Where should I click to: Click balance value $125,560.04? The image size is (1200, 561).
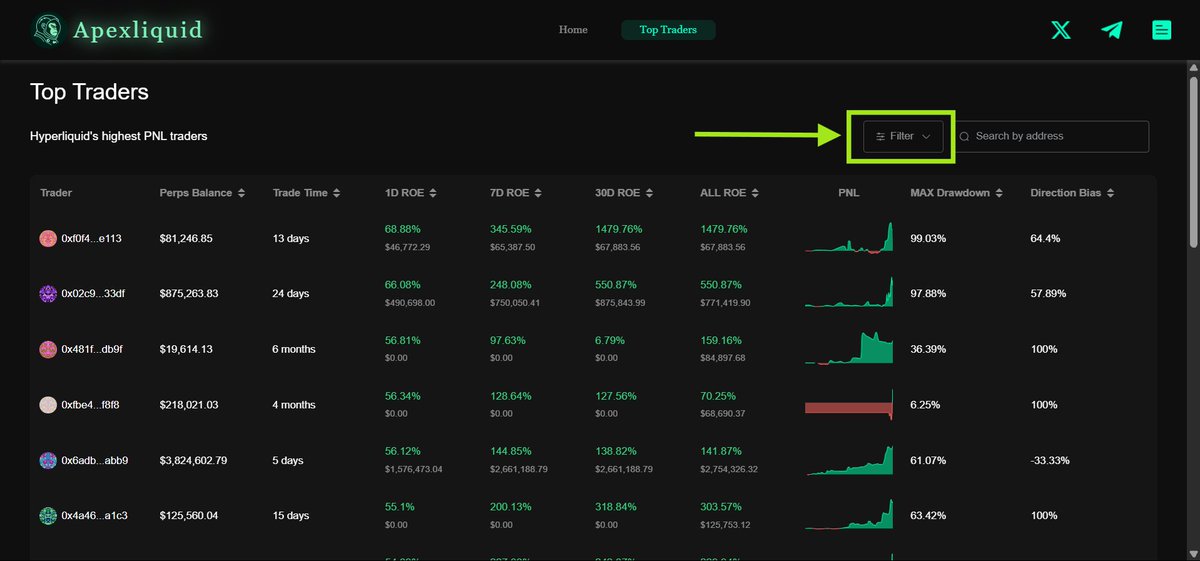click(189, 516)
